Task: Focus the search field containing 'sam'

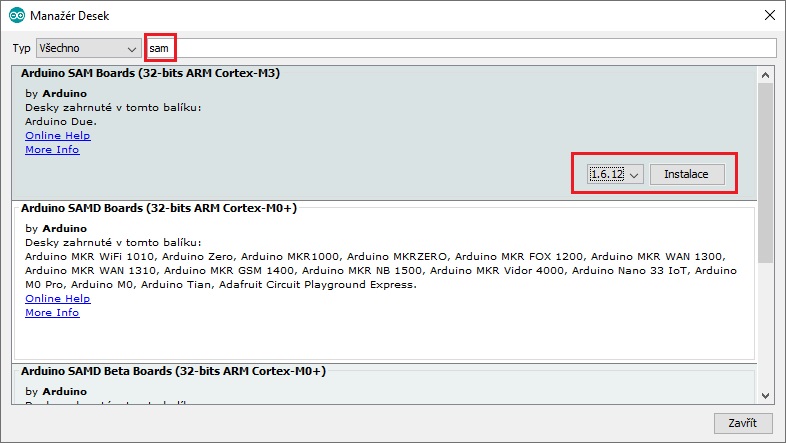Action: coord(461,48)
